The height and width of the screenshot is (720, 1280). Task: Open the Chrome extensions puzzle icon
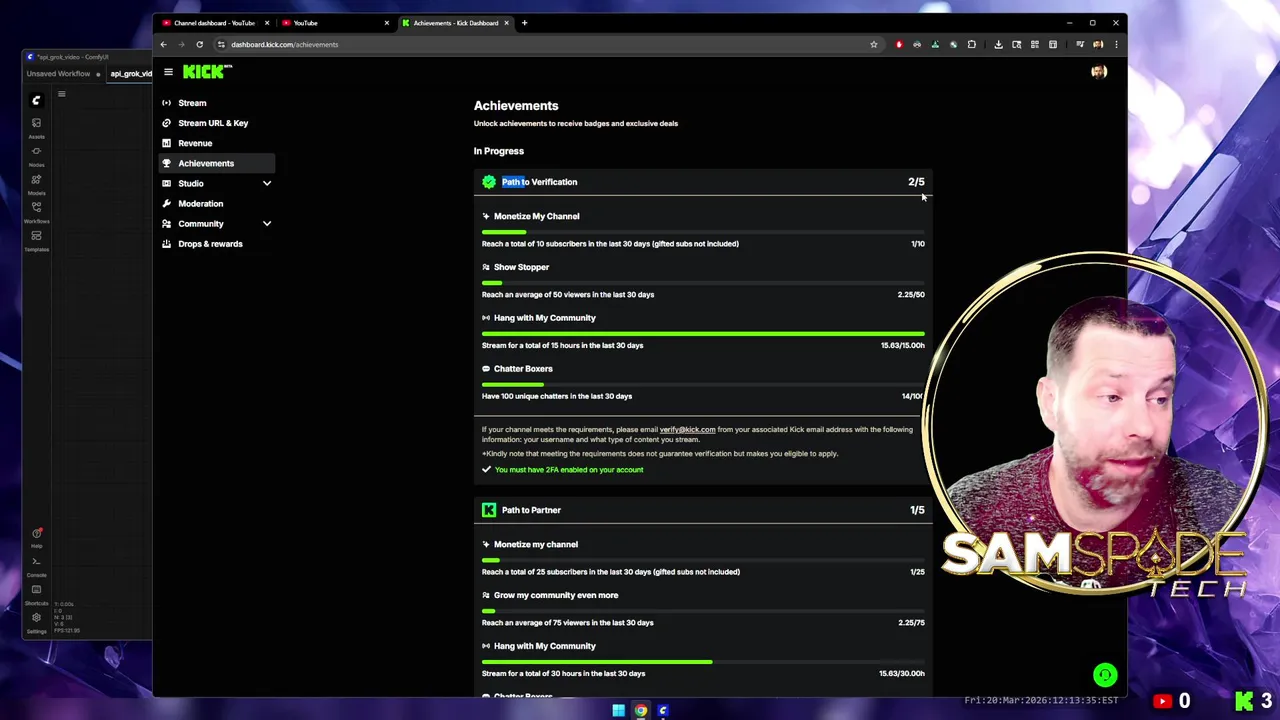(x=971, y=44)
